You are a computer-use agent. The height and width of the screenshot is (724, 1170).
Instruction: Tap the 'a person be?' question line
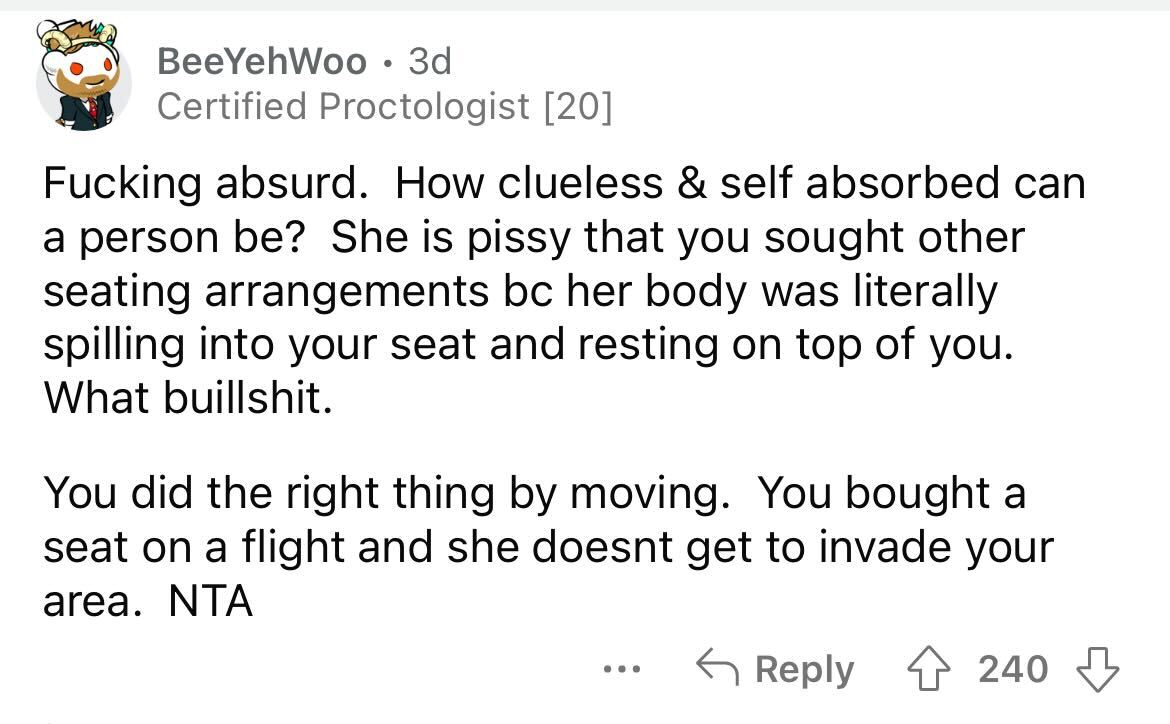(175, 238)
